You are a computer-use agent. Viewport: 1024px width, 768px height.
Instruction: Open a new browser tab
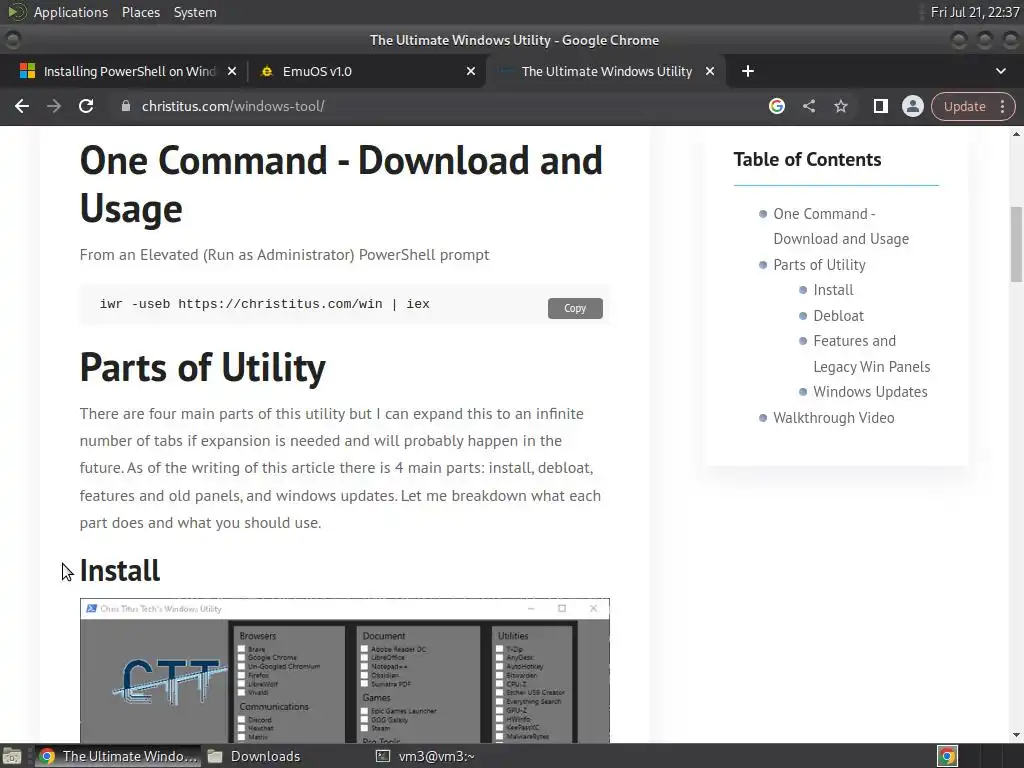click(748, 71)
